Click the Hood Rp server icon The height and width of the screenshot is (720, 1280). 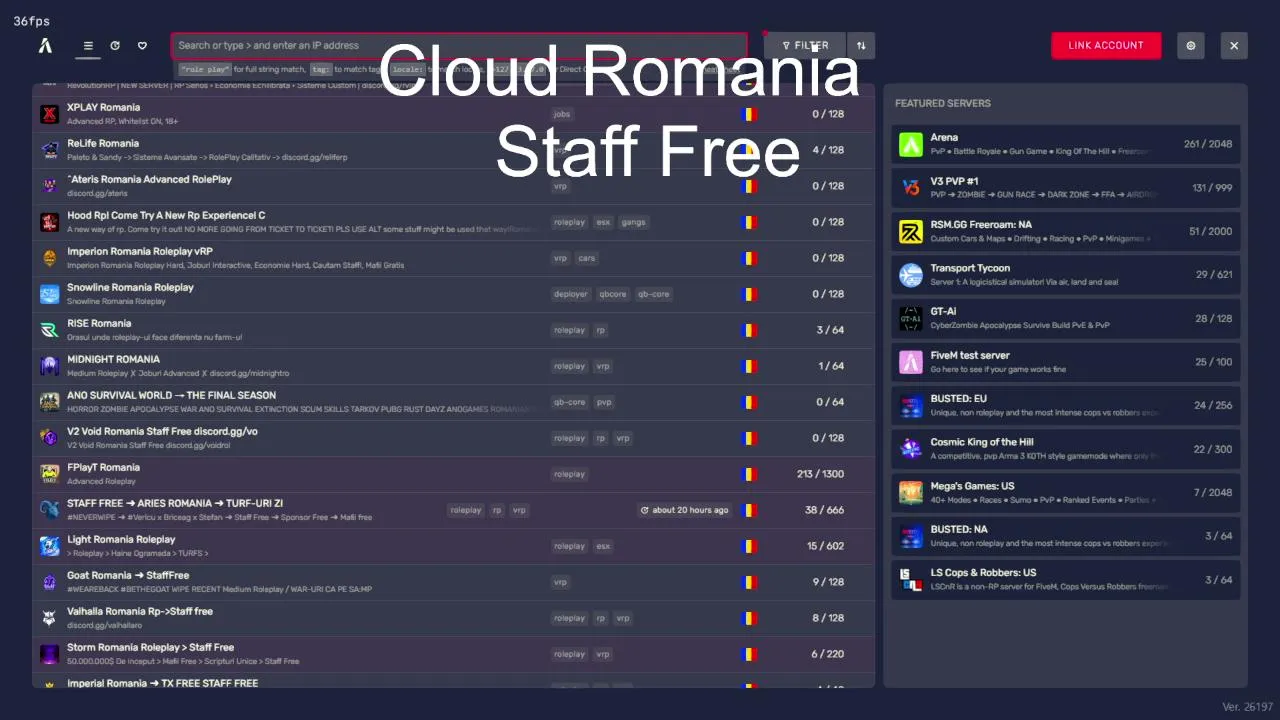click(49, 222)
